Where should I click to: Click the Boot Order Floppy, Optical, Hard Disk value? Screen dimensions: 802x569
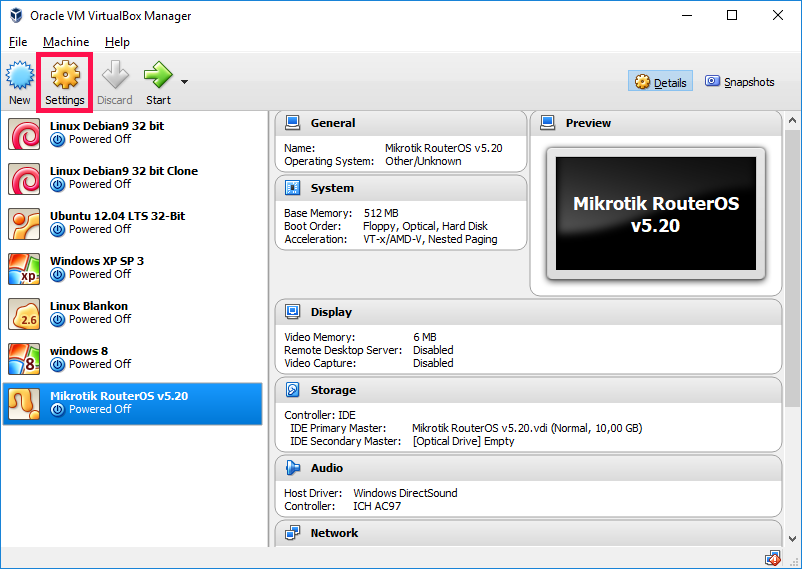[425, 226]
